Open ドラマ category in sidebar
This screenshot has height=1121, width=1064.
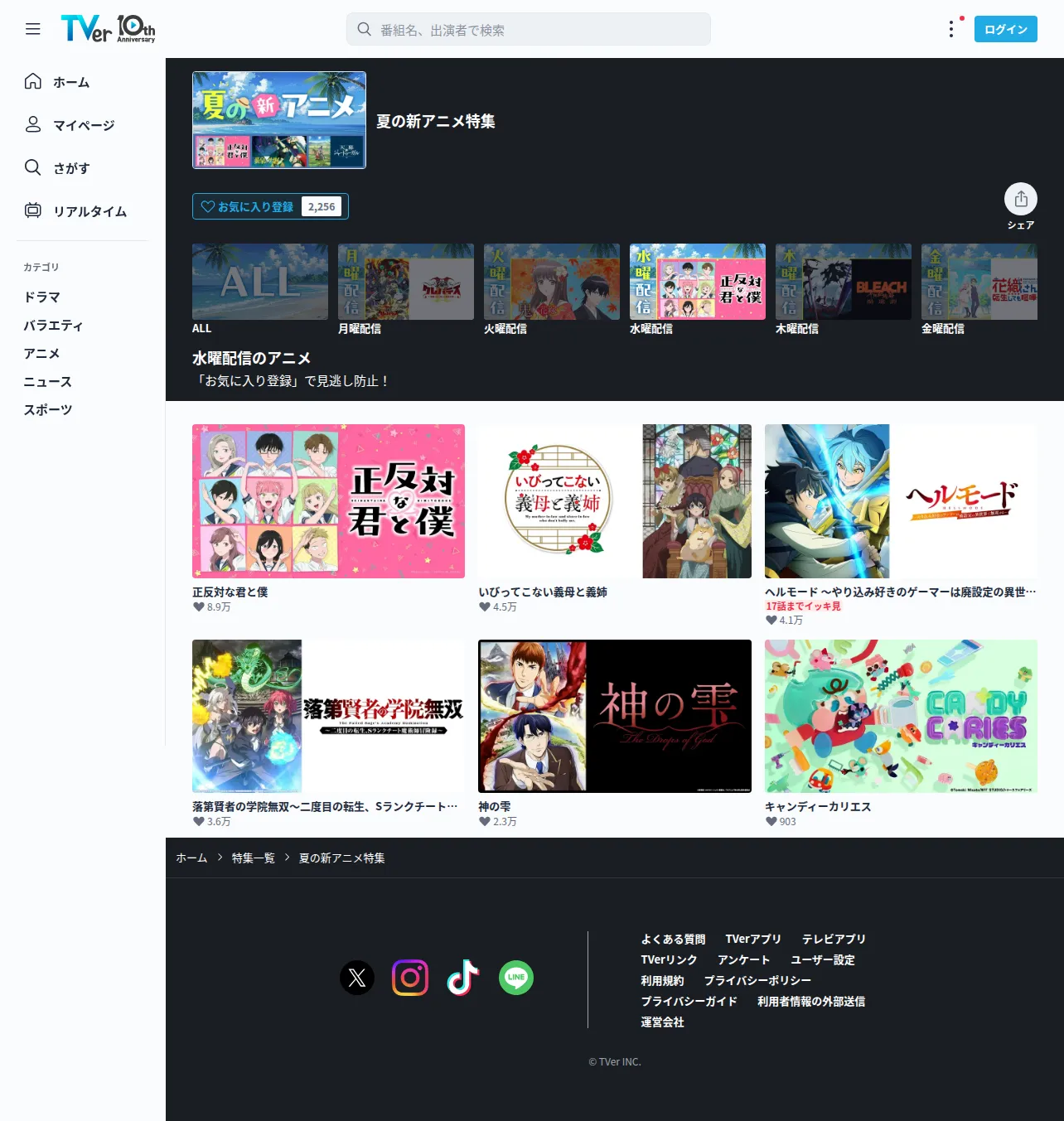click(42, 297)
